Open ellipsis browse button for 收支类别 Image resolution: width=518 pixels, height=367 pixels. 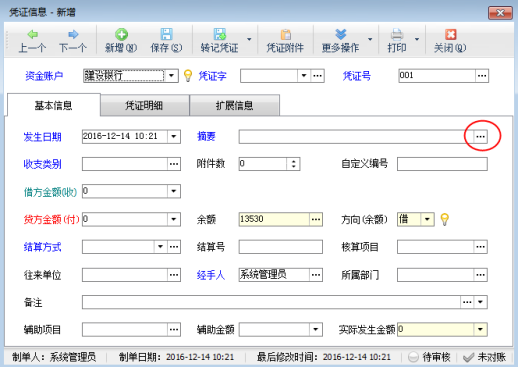(174, 164)
